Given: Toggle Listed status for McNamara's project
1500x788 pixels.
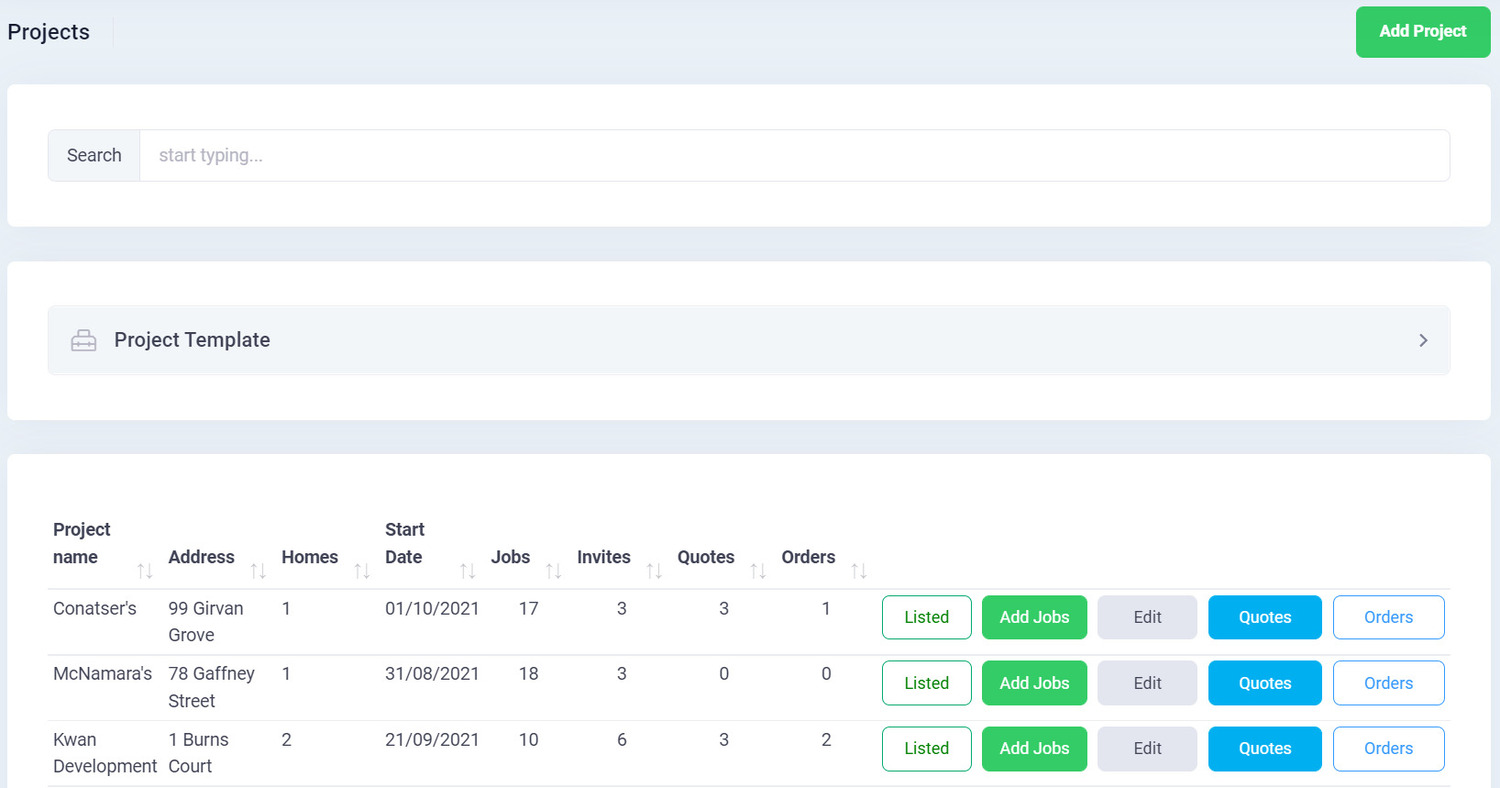Looking at the screenshot, I should click(x=926, y=683).
